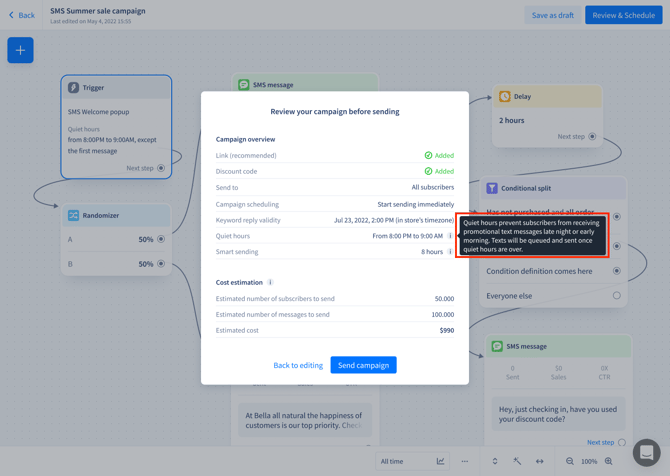
Task: Open the three-dots more options menu
Action: [x=464, y=461]
